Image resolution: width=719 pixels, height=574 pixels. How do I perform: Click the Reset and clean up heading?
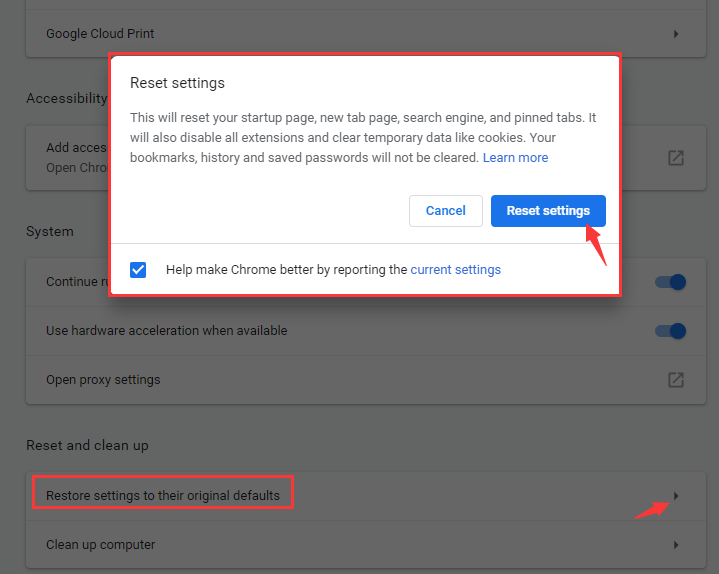pyautogui.click(x=87, y=445)
